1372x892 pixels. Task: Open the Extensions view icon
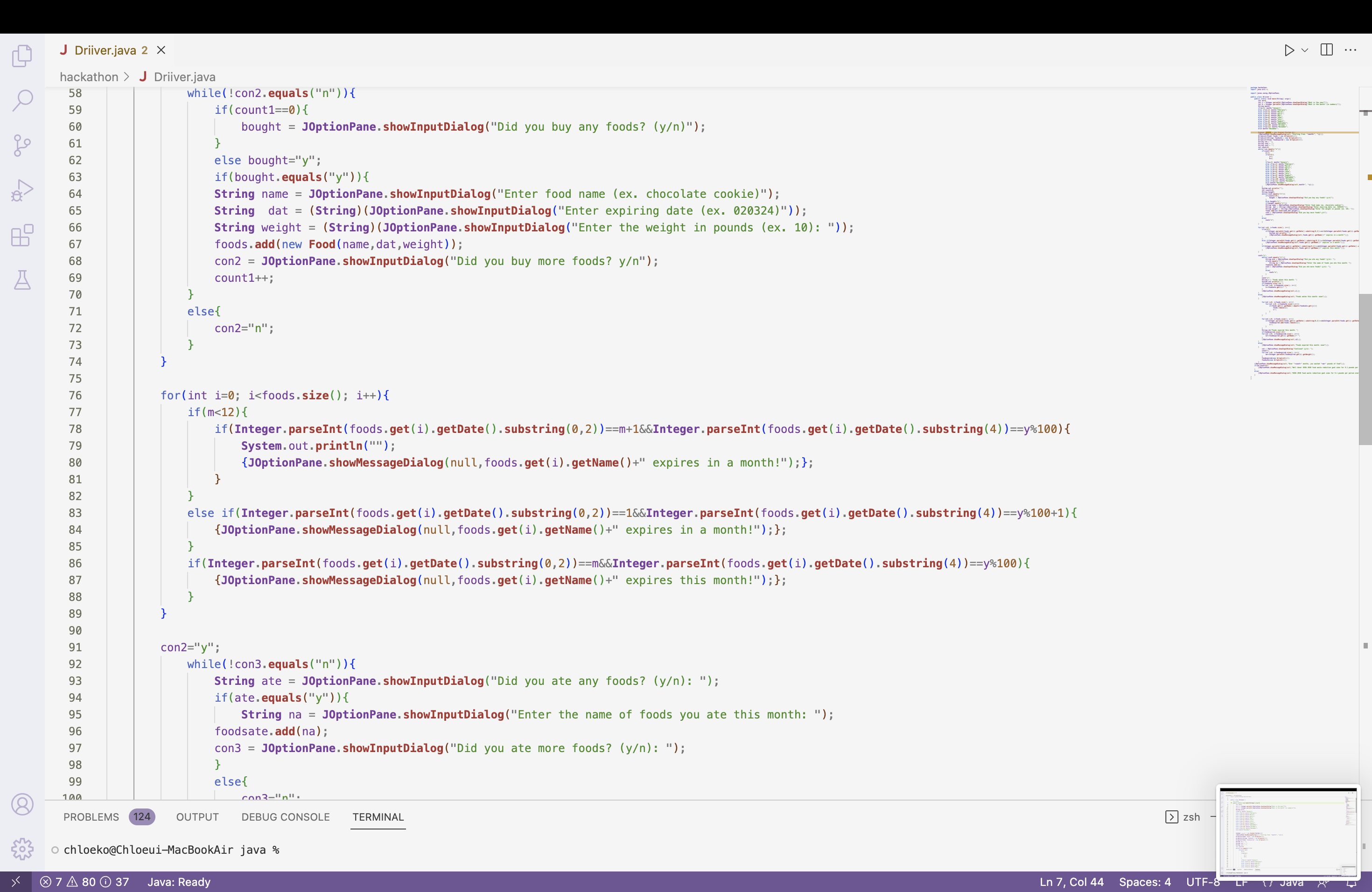(22, 235)
